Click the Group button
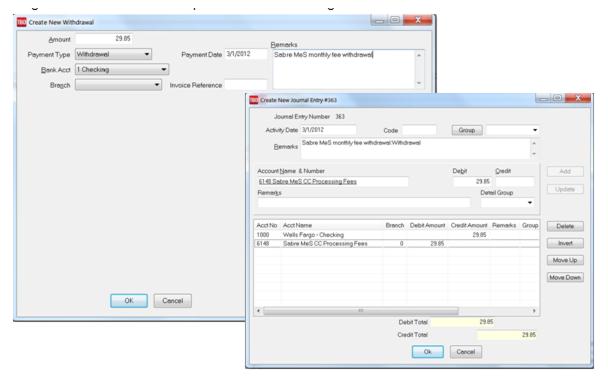 point(467,130)
